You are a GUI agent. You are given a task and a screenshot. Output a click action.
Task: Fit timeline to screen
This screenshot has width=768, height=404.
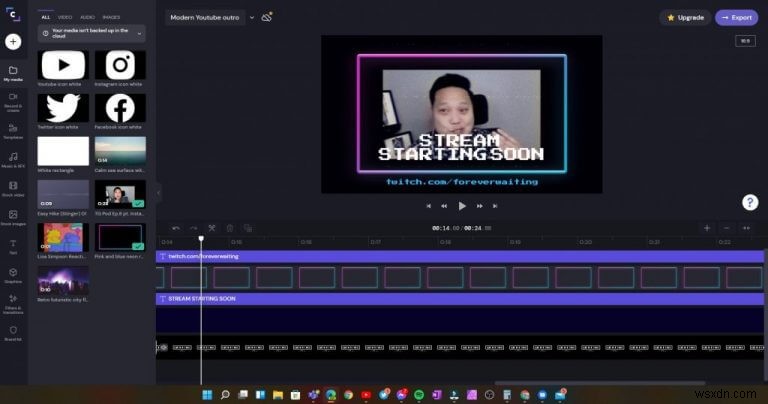pyautogui.click(x=746, y=228)
